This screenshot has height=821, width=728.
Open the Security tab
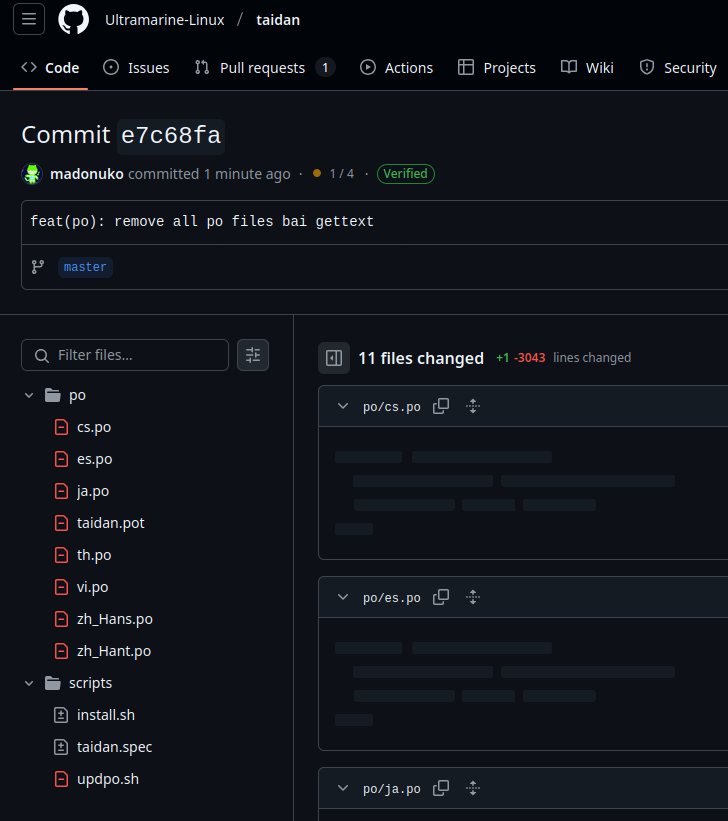point(678,68)
